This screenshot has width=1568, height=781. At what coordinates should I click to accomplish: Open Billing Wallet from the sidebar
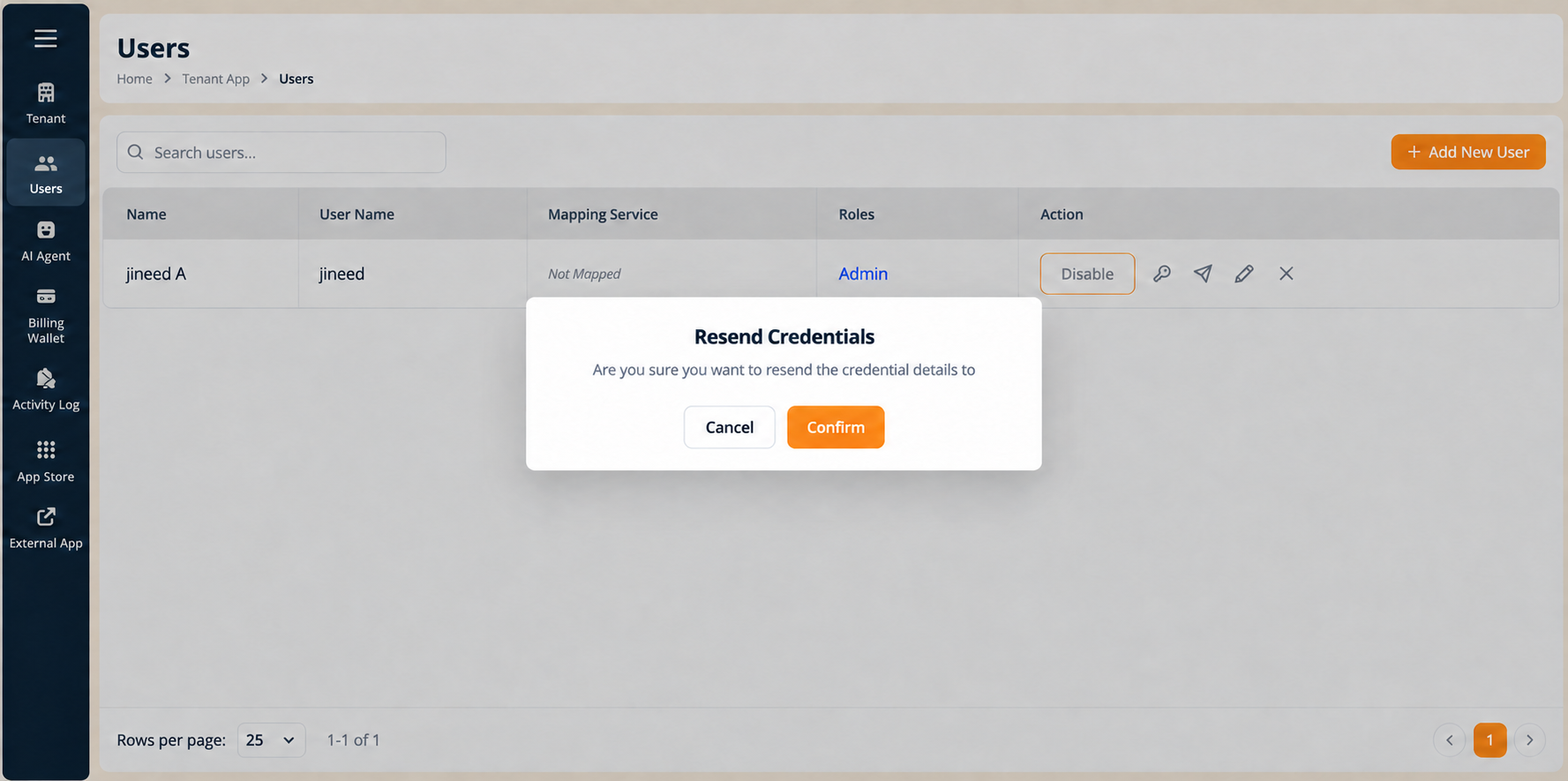tap(46, 315)
